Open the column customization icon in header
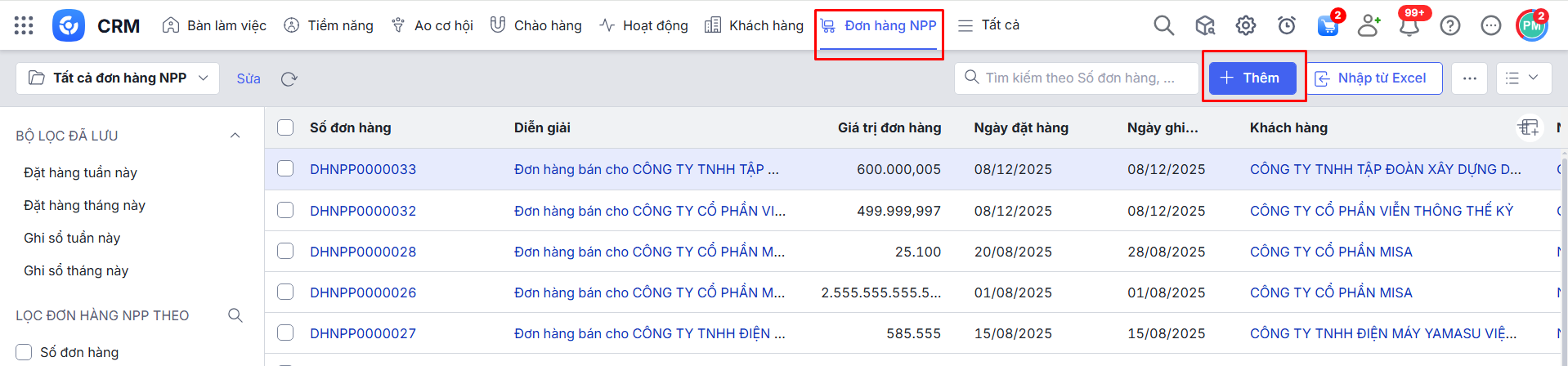The image size is (1568, 366). click(x=1529, y=127)
